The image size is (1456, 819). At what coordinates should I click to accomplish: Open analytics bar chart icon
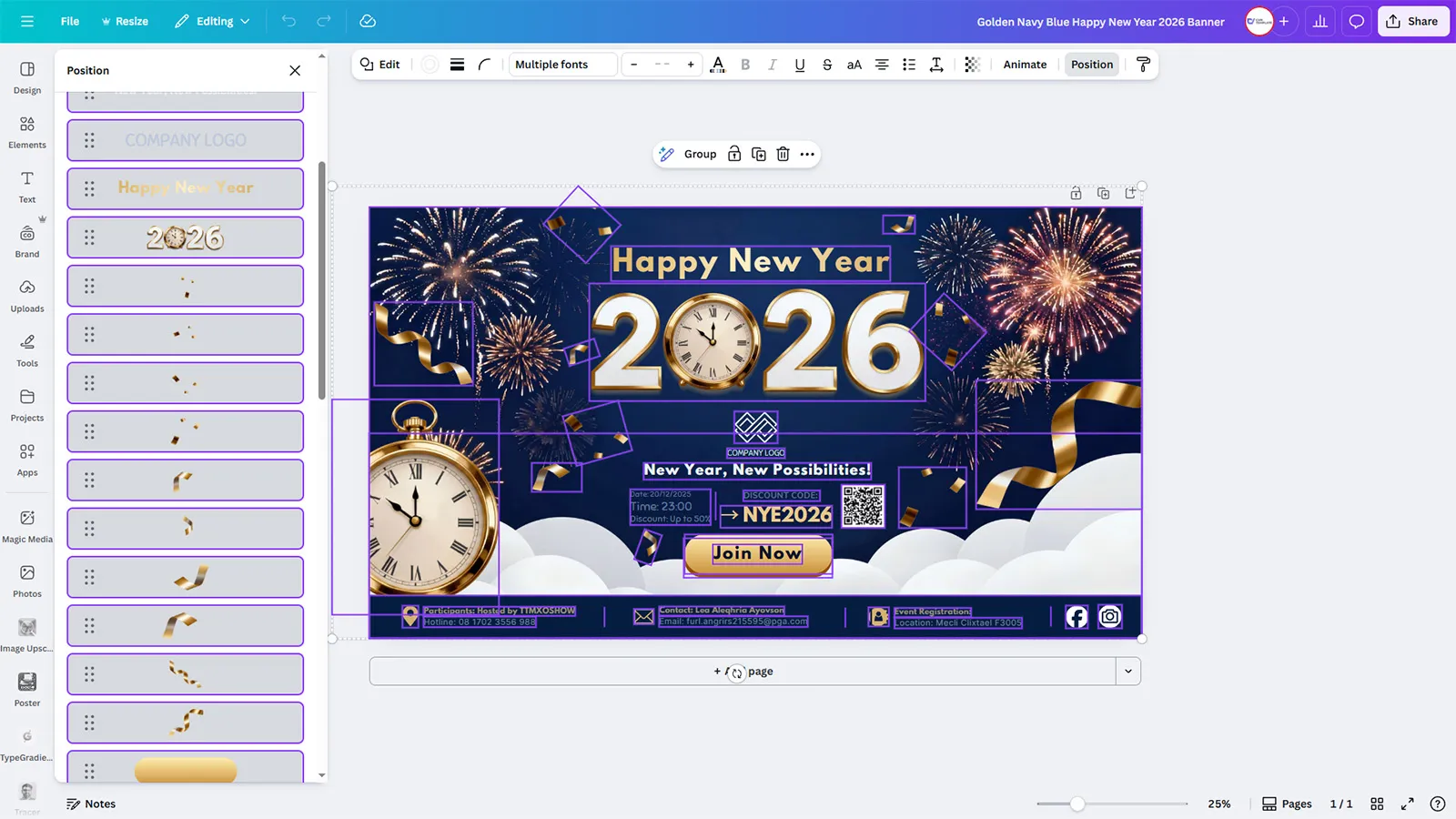(x=1319, y=22)
